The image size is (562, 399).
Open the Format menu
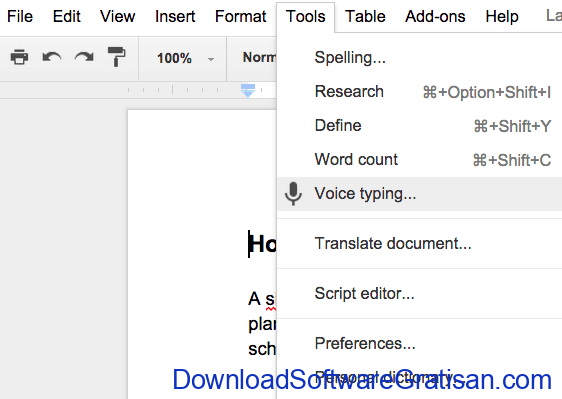pyautogui.click(x=240, y=16)
